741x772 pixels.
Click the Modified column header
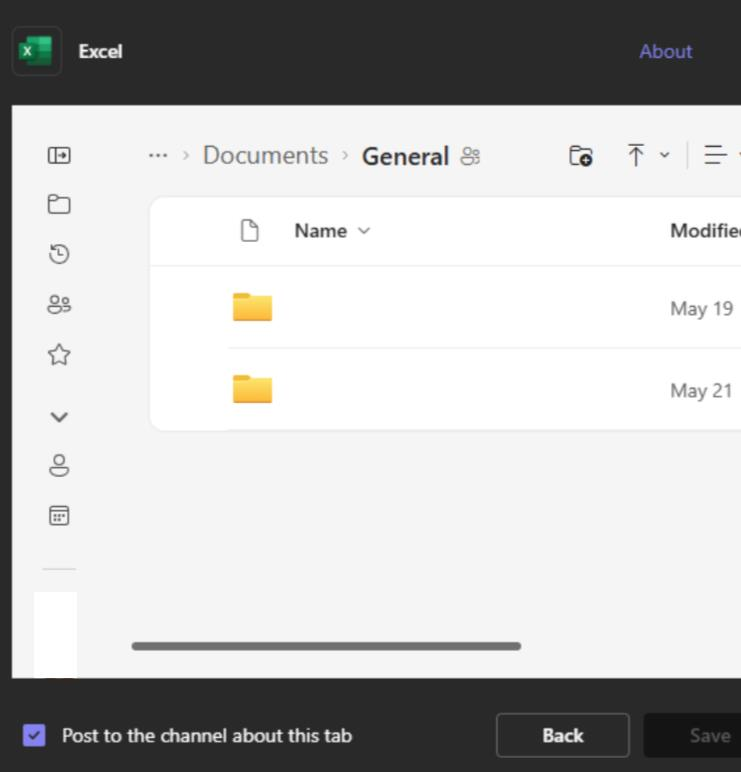pyautogui.click(x=705, y=230)
